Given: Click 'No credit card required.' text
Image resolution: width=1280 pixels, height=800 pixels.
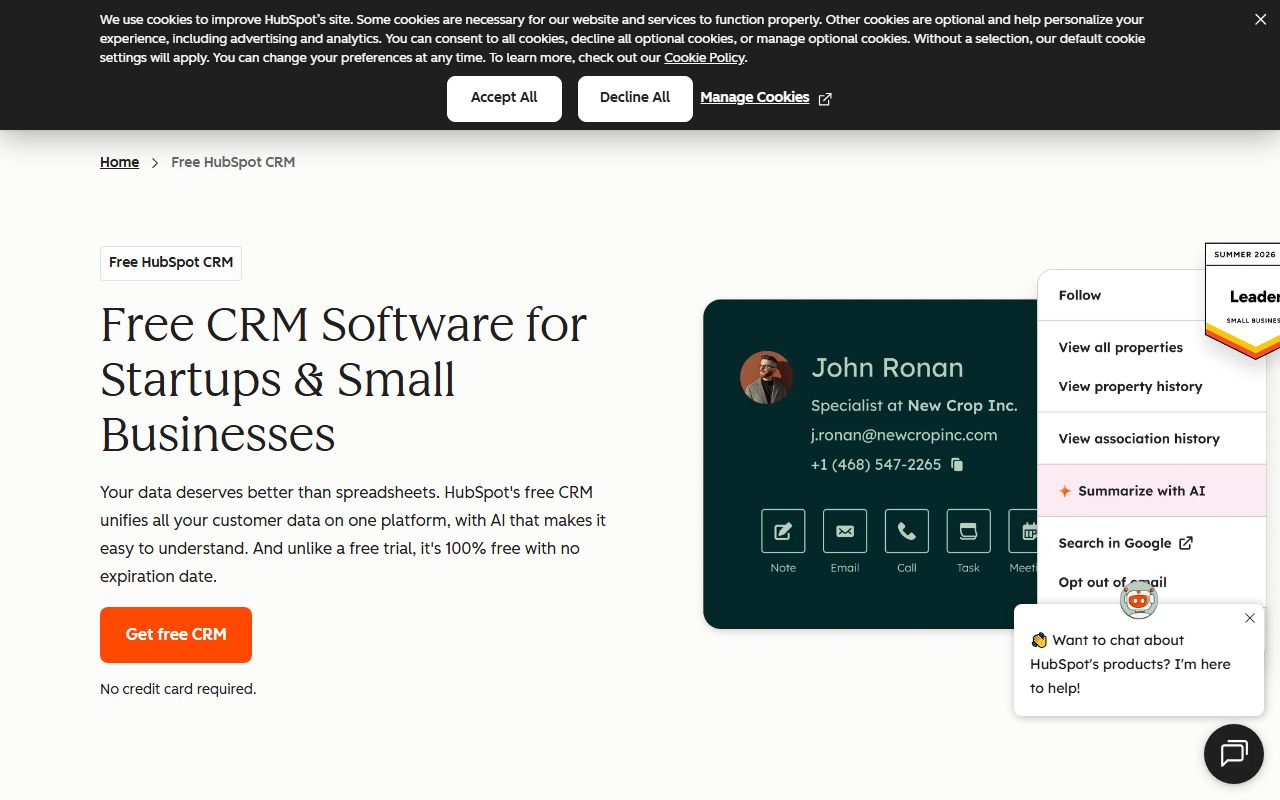Looking at the screenshot, I should point(178,689).
